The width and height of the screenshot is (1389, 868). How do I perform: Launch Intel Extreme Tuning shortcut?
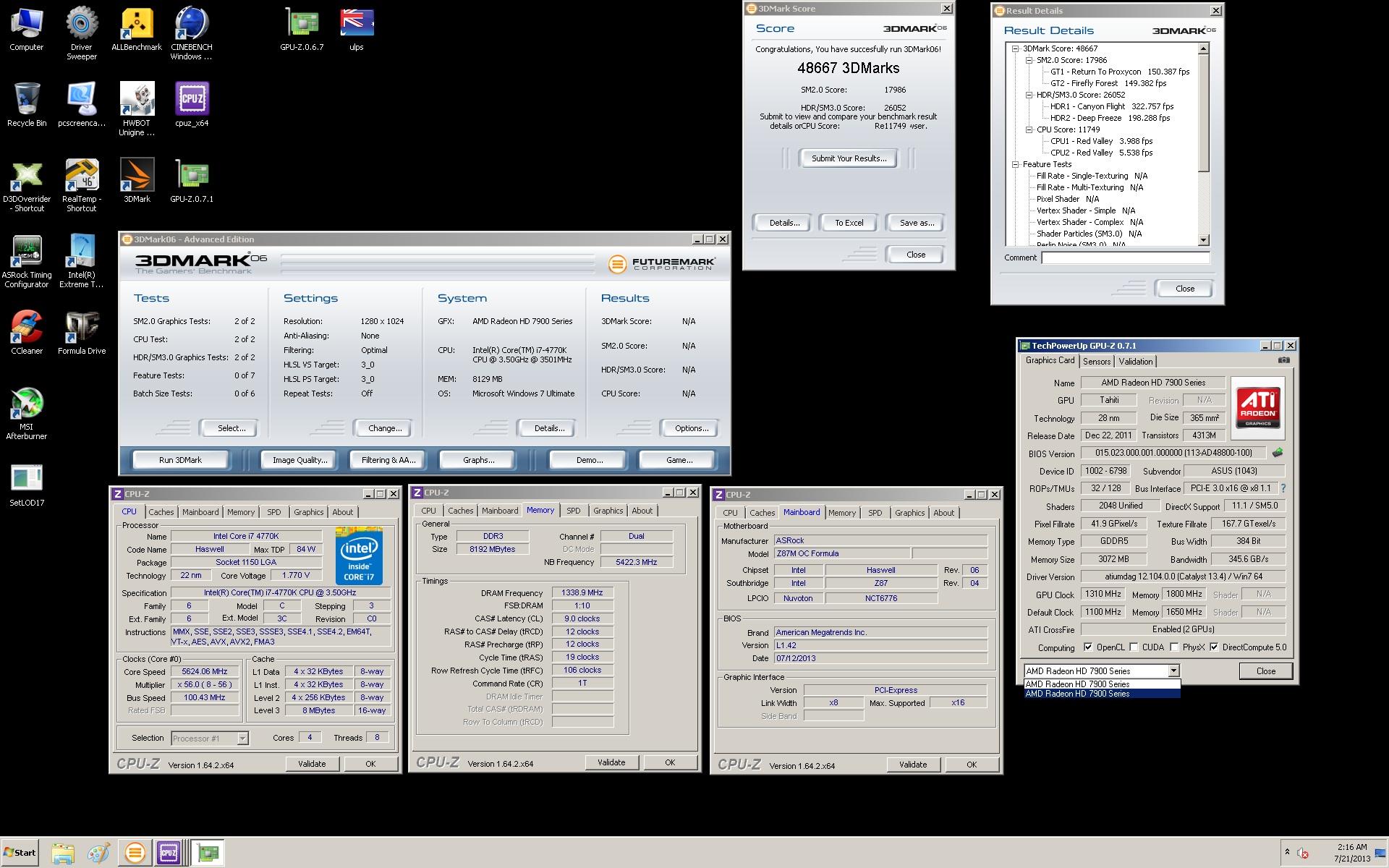[x=82, y=261]
